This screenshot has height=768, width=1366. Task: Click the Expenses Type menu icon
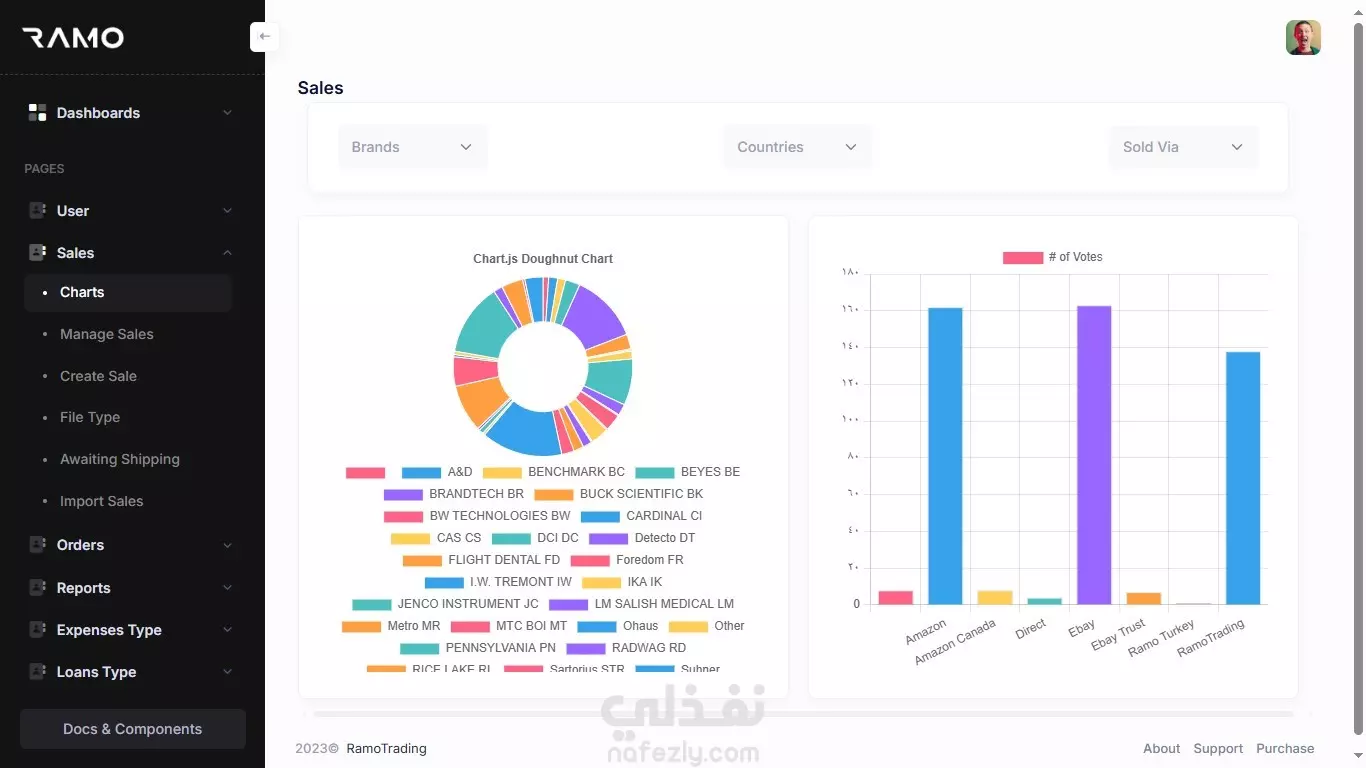(x=37, y=630)
